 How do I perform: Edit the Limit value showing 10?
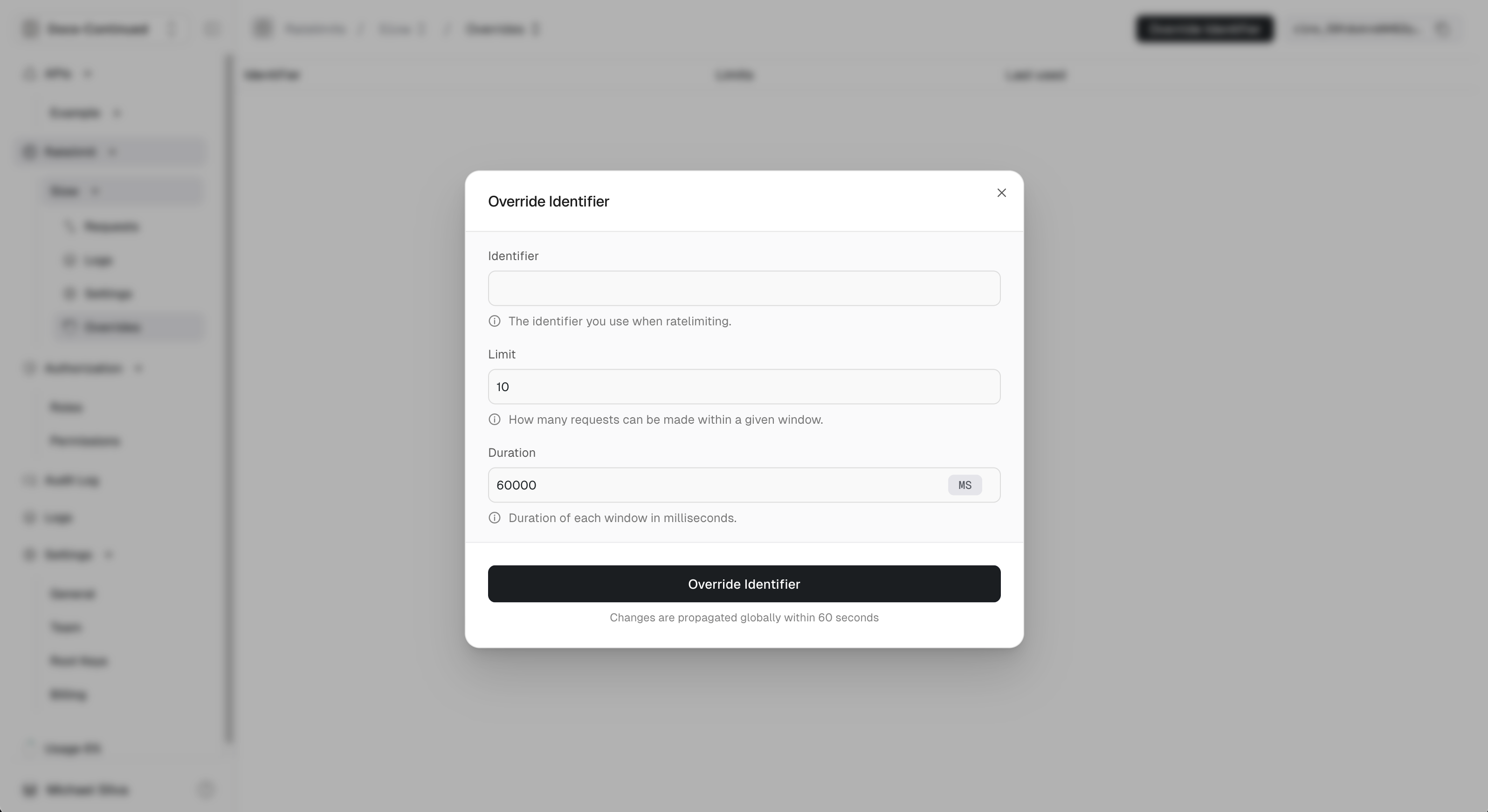coord(744,386)
